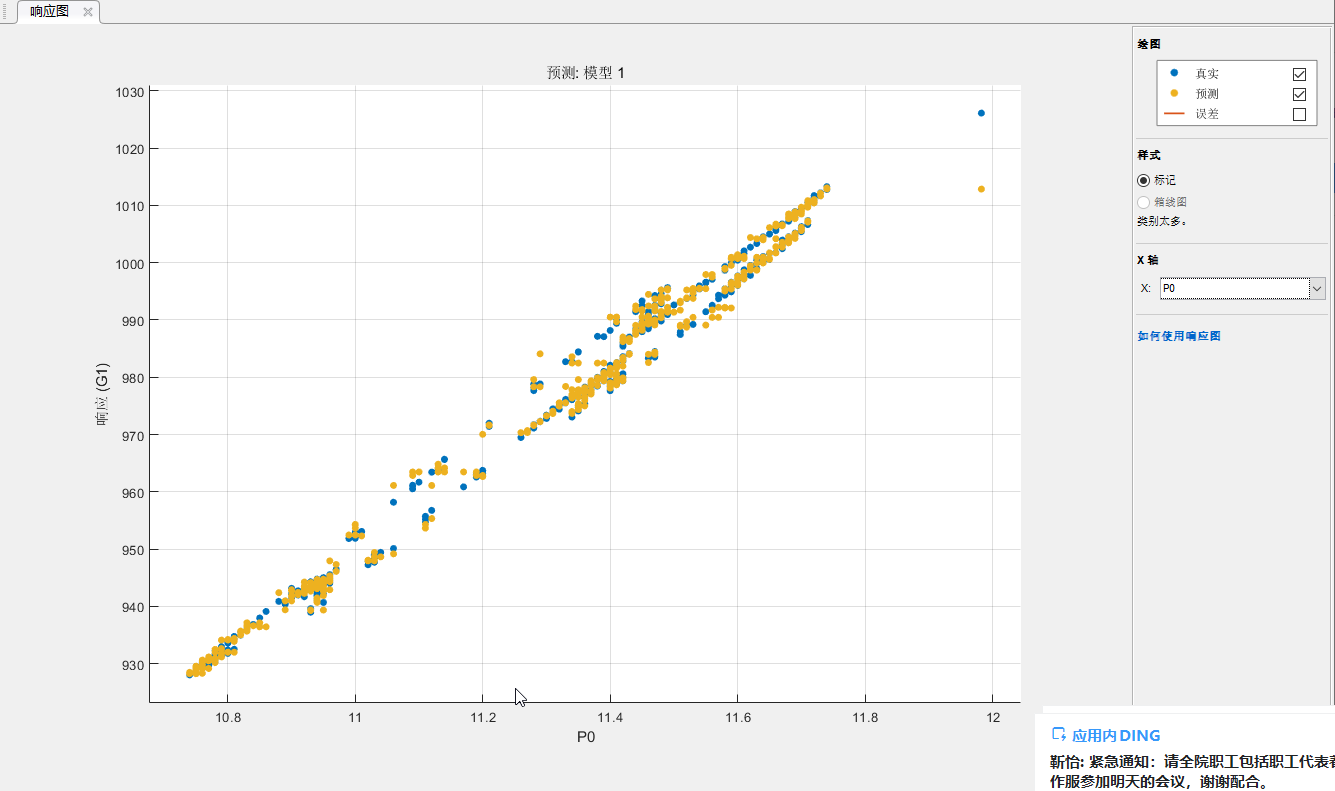Click the X 轴 section heading
The height and width of the screenshot is (791, 1335).
[x=1149, y=259]
